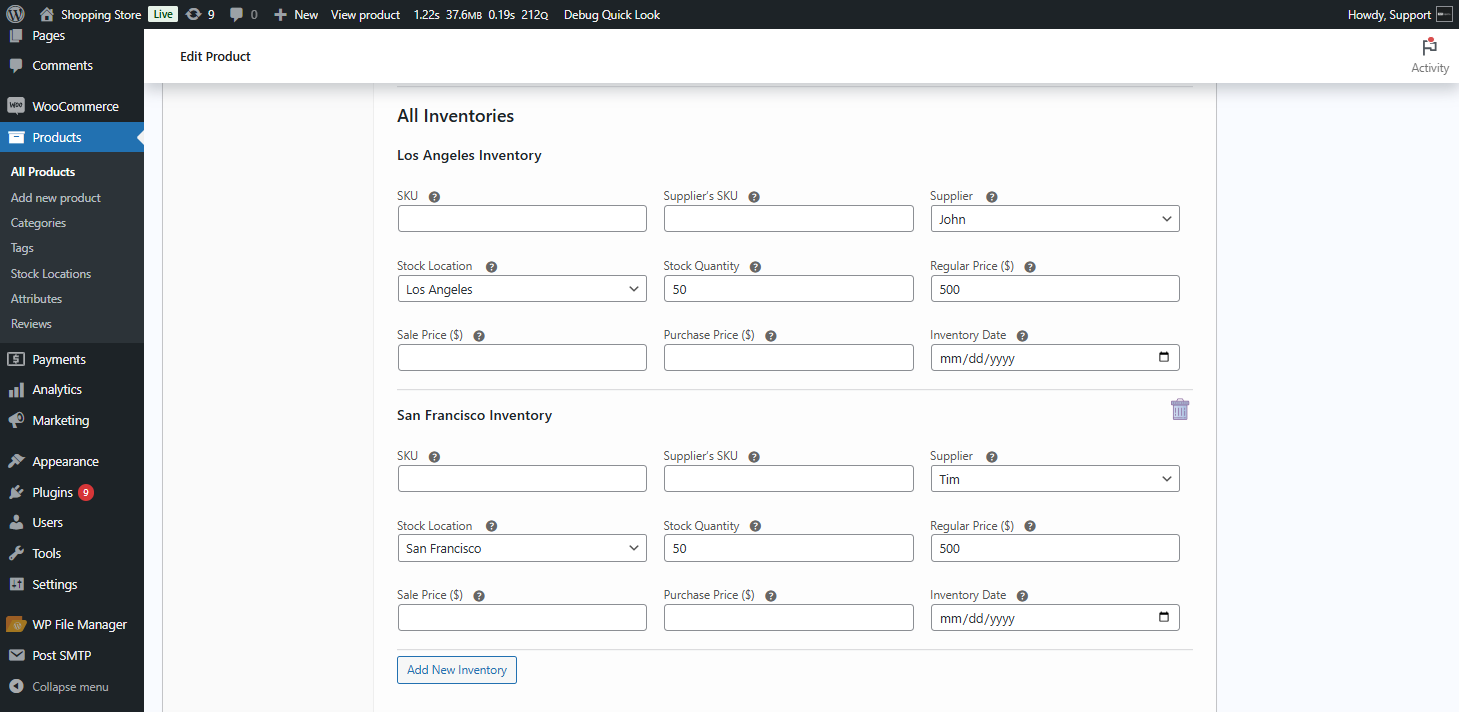Focus San Francisco Regular Price field showing 500
Image resolution: width=1459 pixels, height=712 pixels.
[1055, 548]
